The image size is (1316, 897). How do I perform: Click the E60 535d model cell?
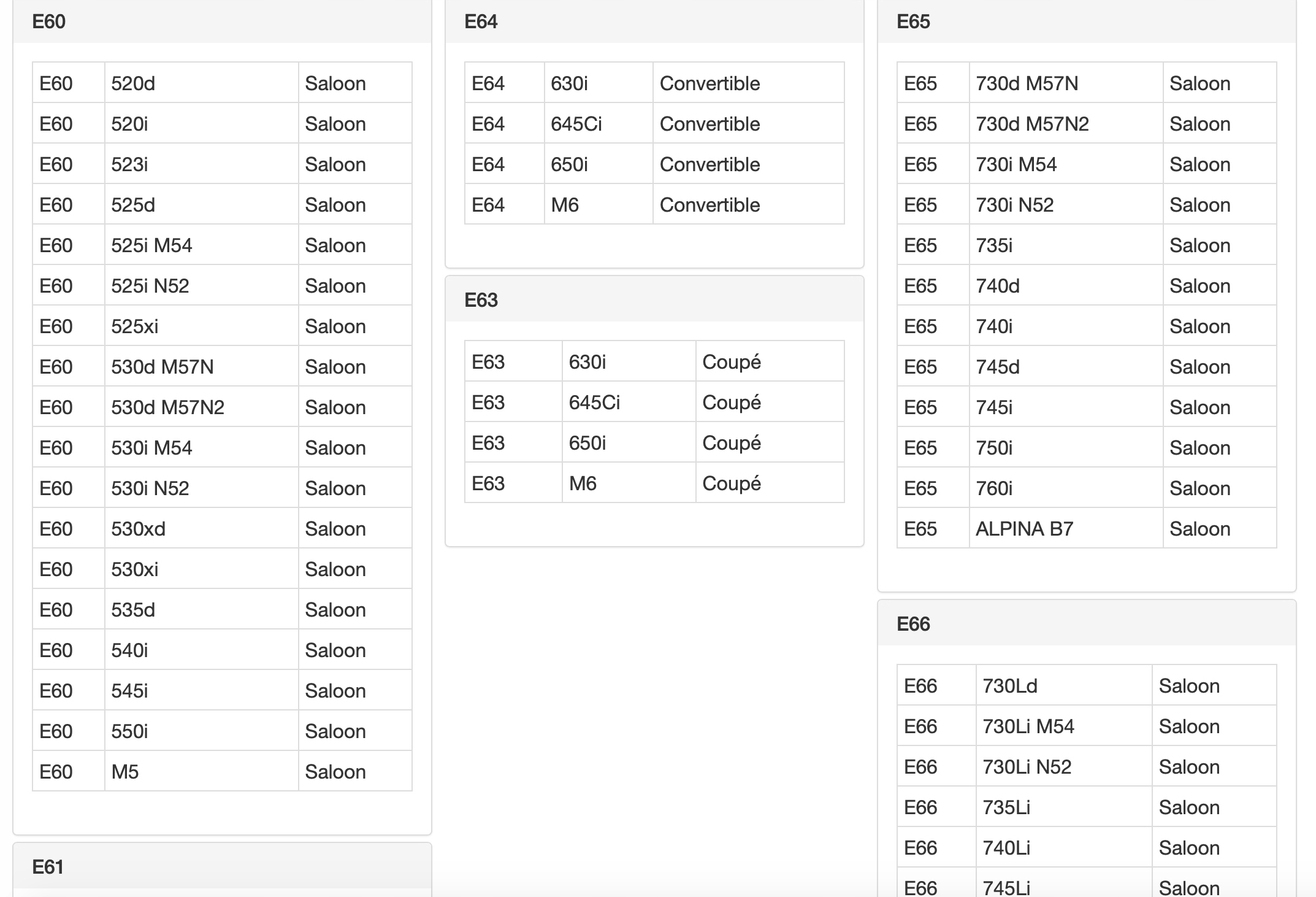(x=201, y=609)
